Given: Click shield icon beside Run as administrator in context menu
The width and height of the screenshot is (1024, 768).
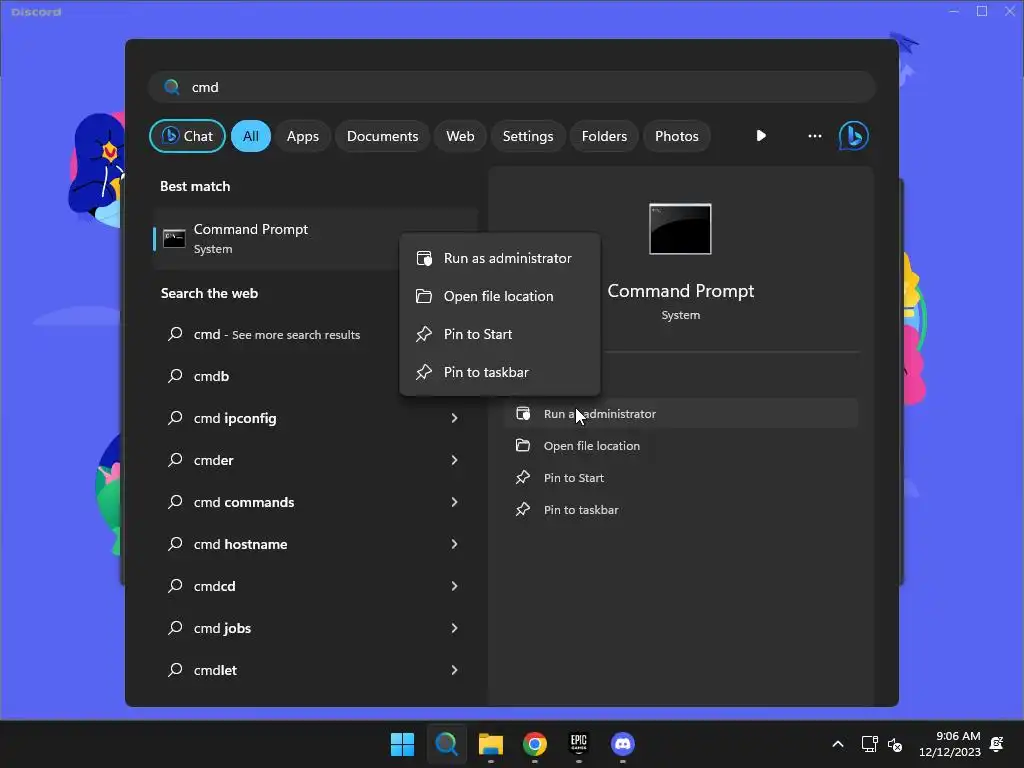Looking at the screenshot, I should pos(424,258).
